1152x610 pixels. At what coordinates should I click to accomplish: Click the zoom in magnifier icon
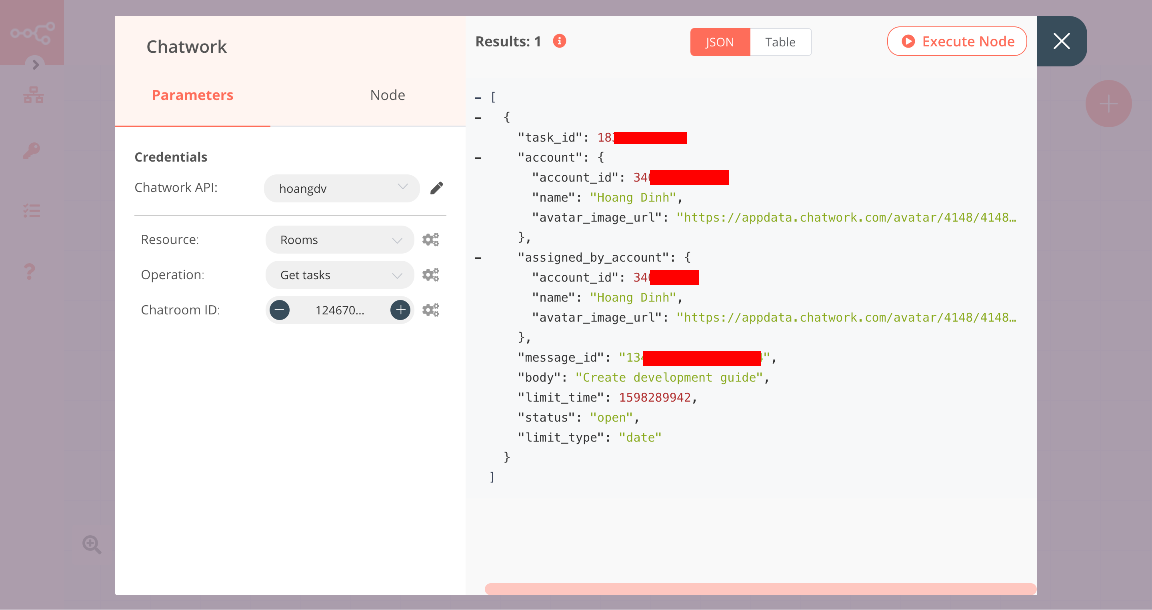click(92, 545)
